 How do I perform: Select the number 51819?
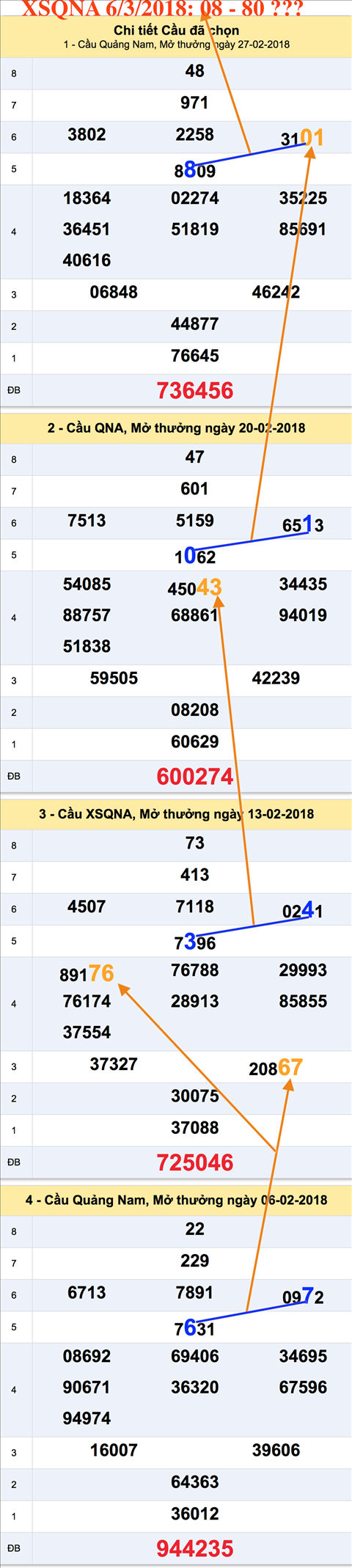tap(195, 229)
